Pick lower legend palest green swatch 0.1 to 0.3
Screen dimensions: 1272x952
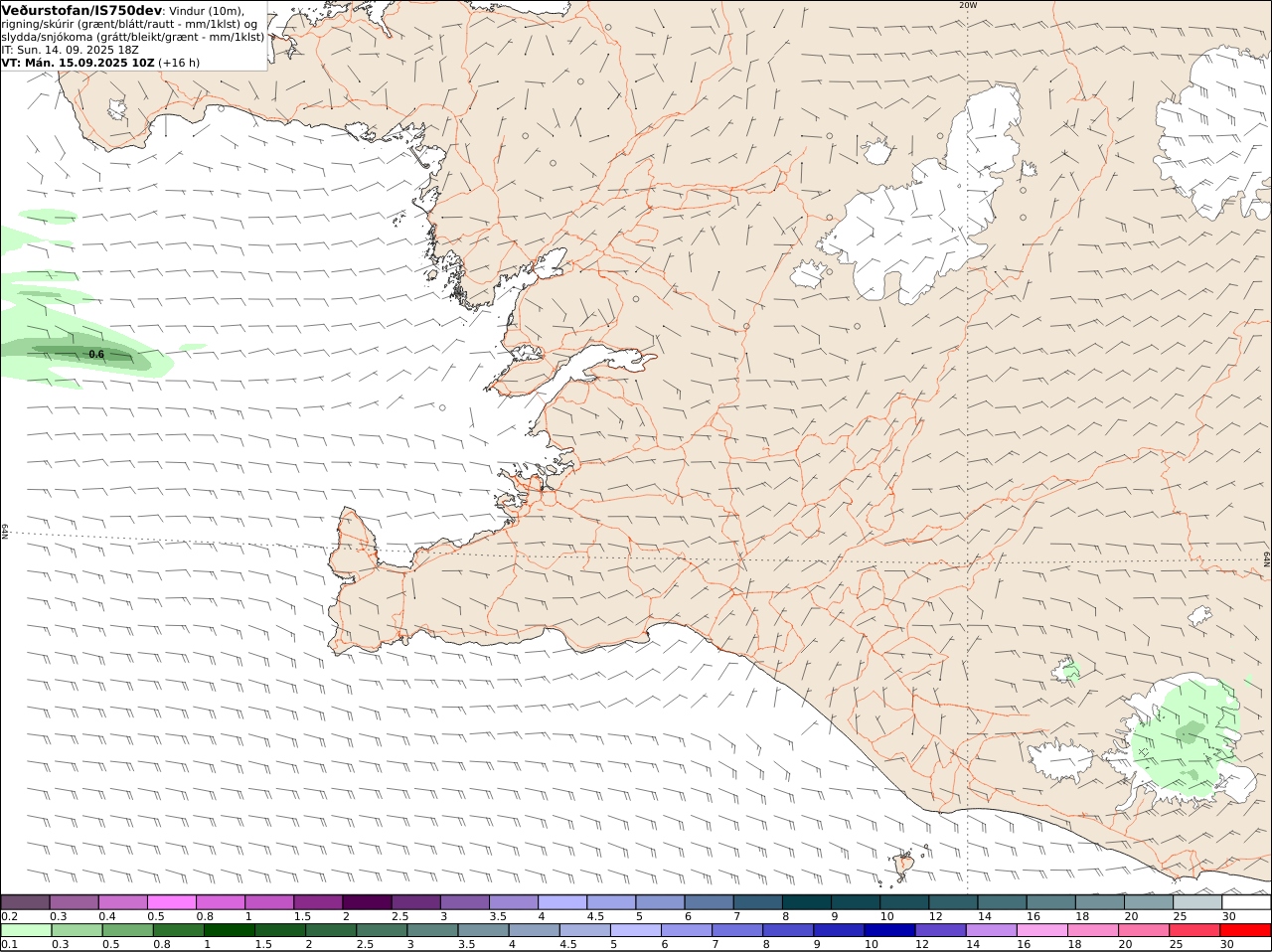coord(26,930)
